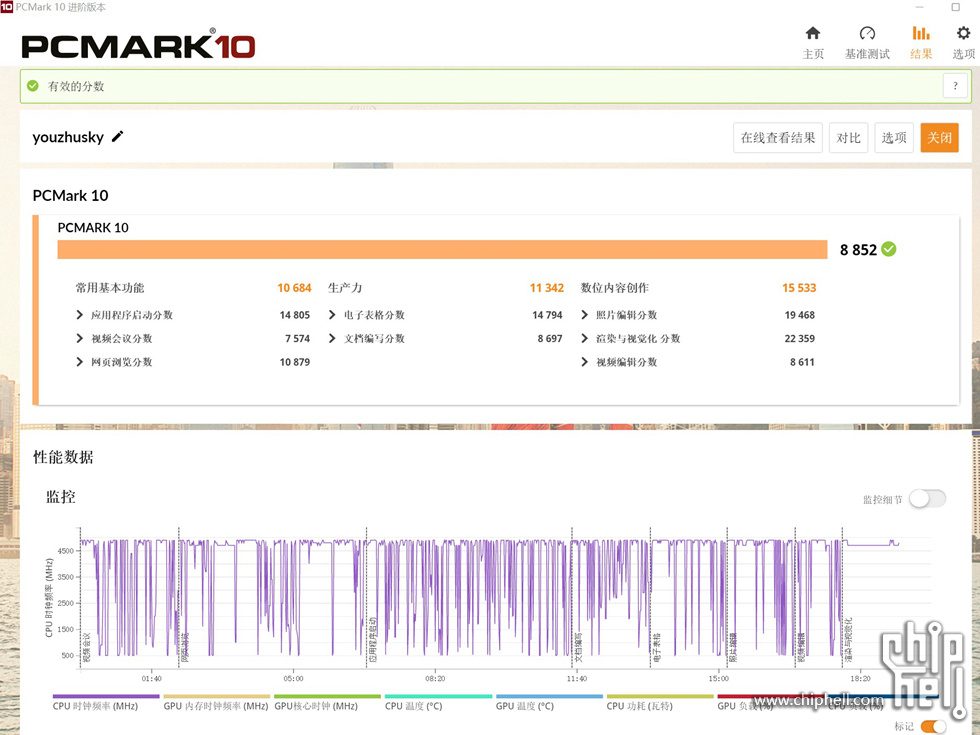The width and height of the screenshot is (980, 735).
Task: Expand 文档编写分数 row
Action: coord(332,338)
